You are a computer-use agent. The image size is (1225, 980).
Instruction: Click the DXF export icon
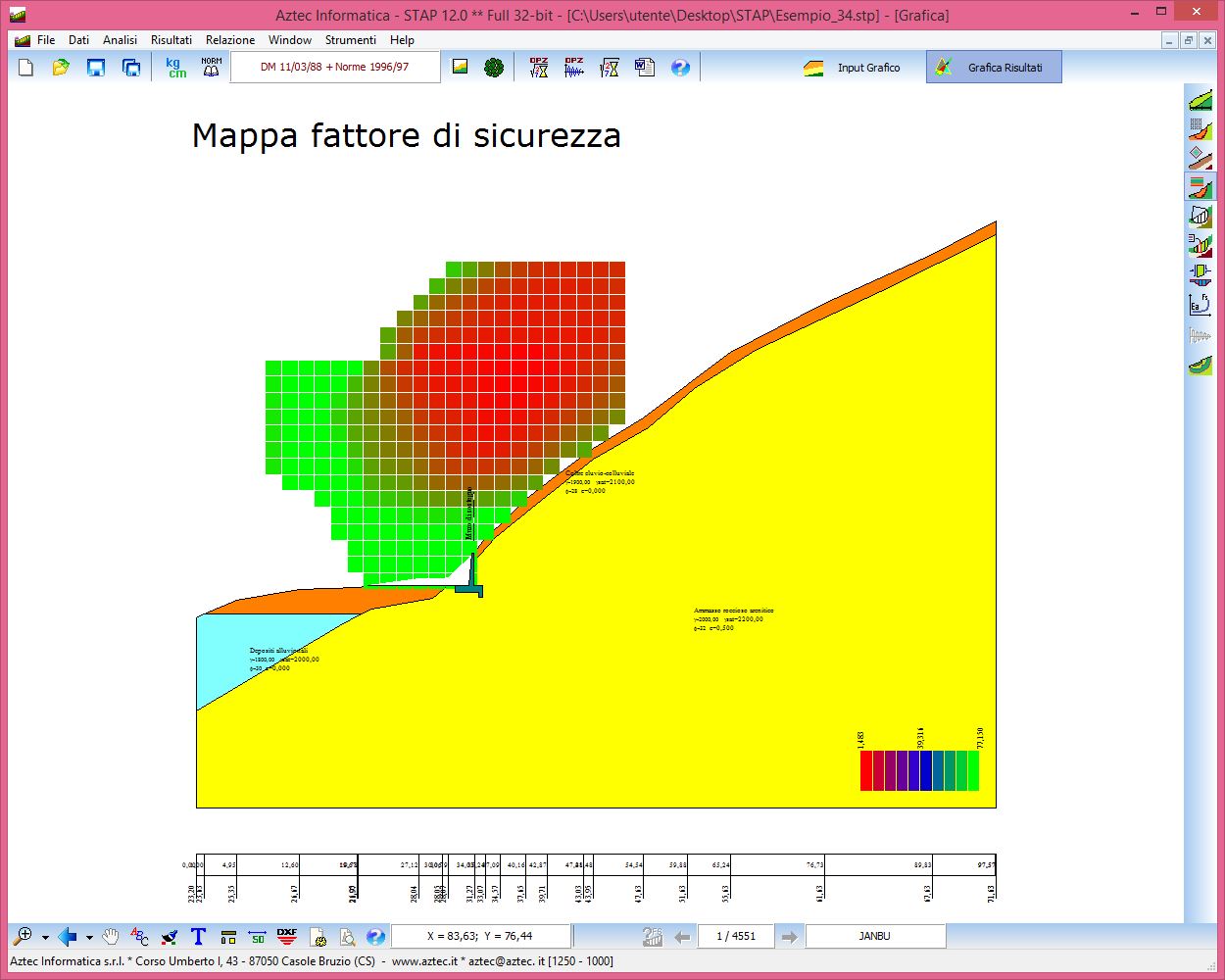point(287,937)
